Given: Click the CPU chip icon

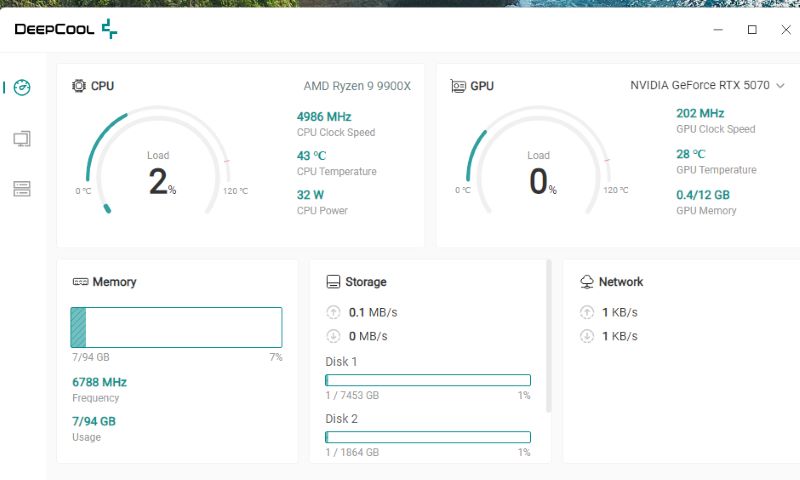Looking at the screenshot, I should 79,86.
